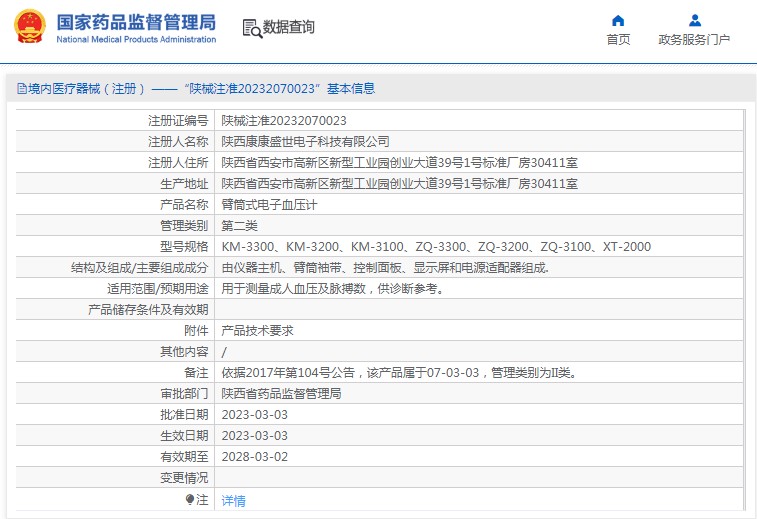Click the structure text 由仪器主机、臂筒袖带

point(385,267)
